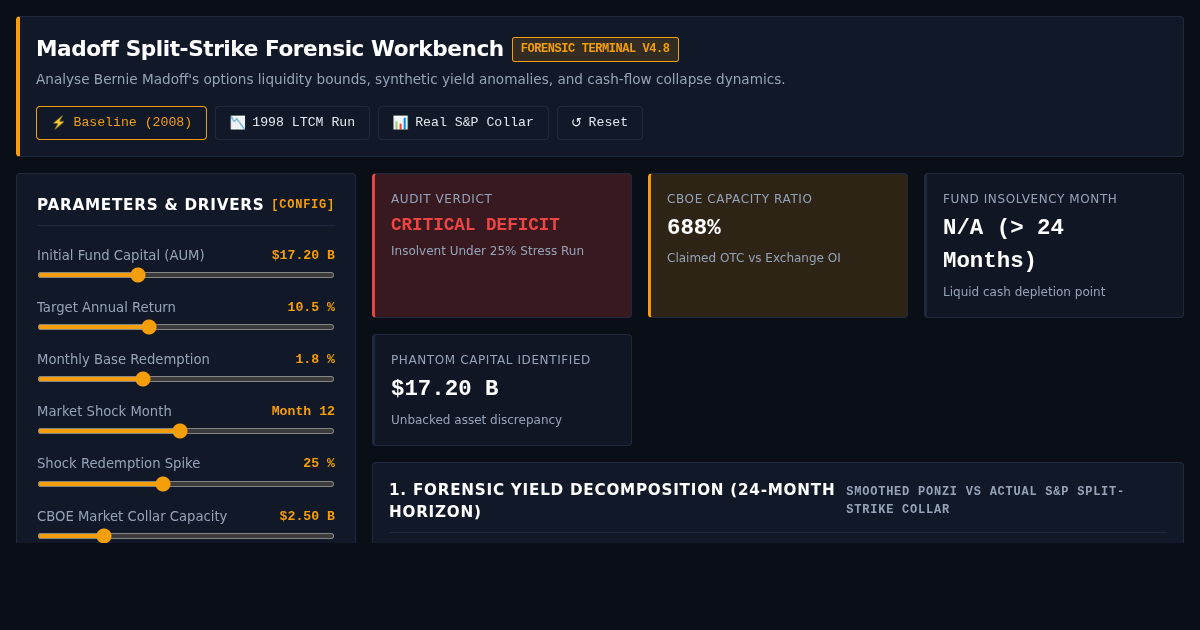
Task: Click the bar chart icon on Real S&P Collar
Action: tap(400, 123)
